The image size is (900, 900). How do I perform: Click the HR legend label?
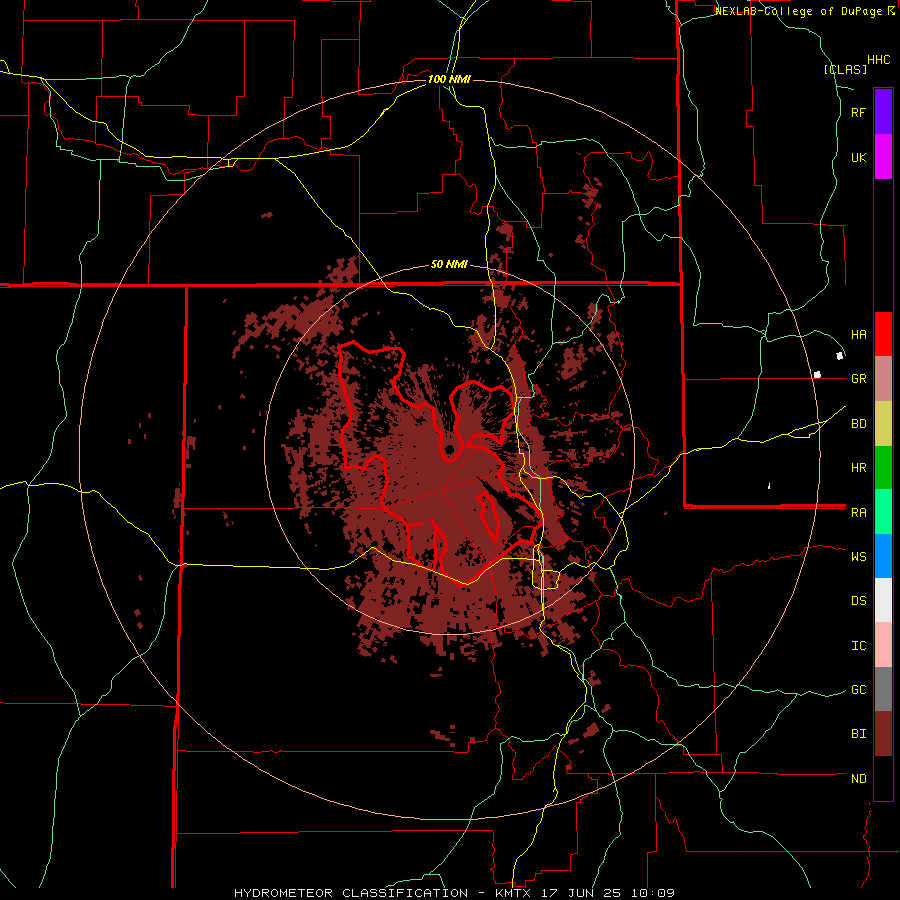(x=859, y=468)
